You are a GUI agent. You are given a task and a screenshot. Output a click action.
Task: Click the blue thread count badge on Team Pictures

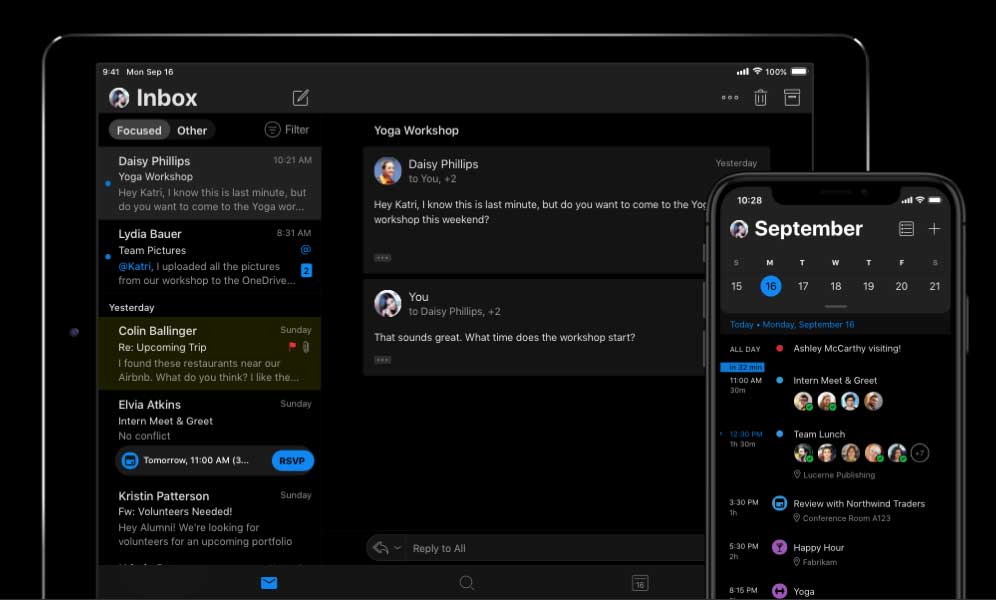pyautogui.click(x=306, y=270)
